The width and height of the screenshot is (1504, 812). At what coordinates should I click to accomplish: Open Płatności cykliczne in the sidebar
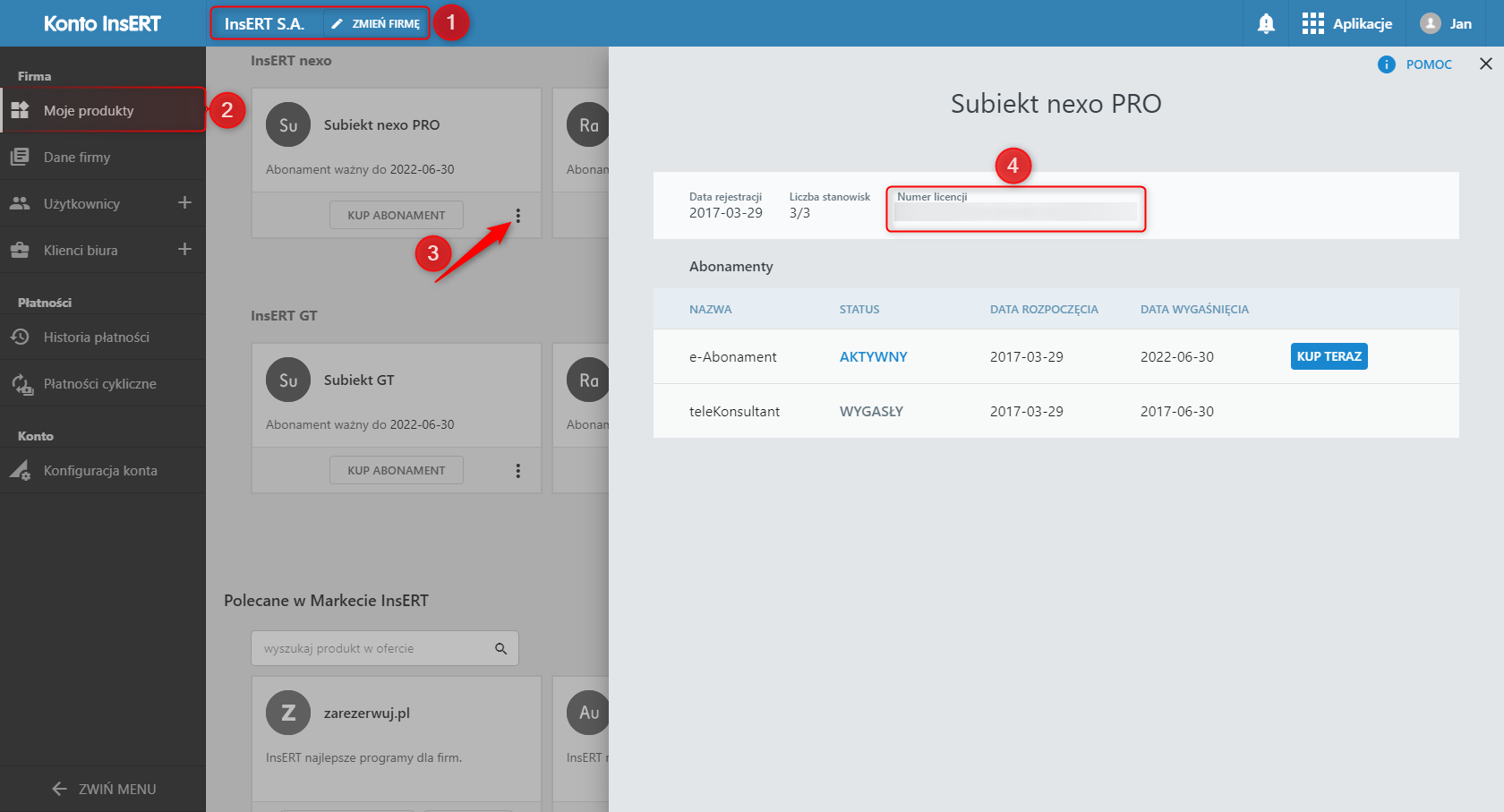[103, 383]
